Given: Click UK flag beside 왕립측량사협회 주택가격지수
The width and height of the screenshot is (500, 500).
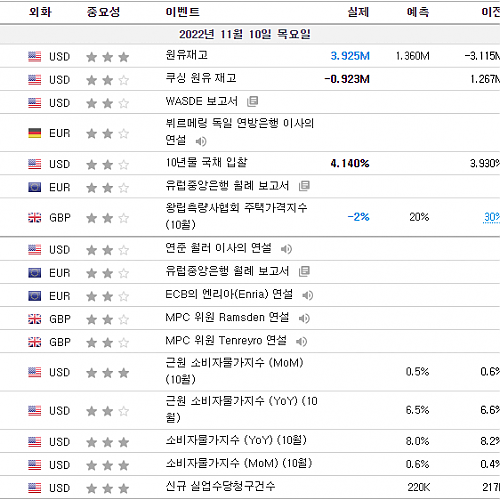Looking at the screenshot, I should (x=35, y=218).
